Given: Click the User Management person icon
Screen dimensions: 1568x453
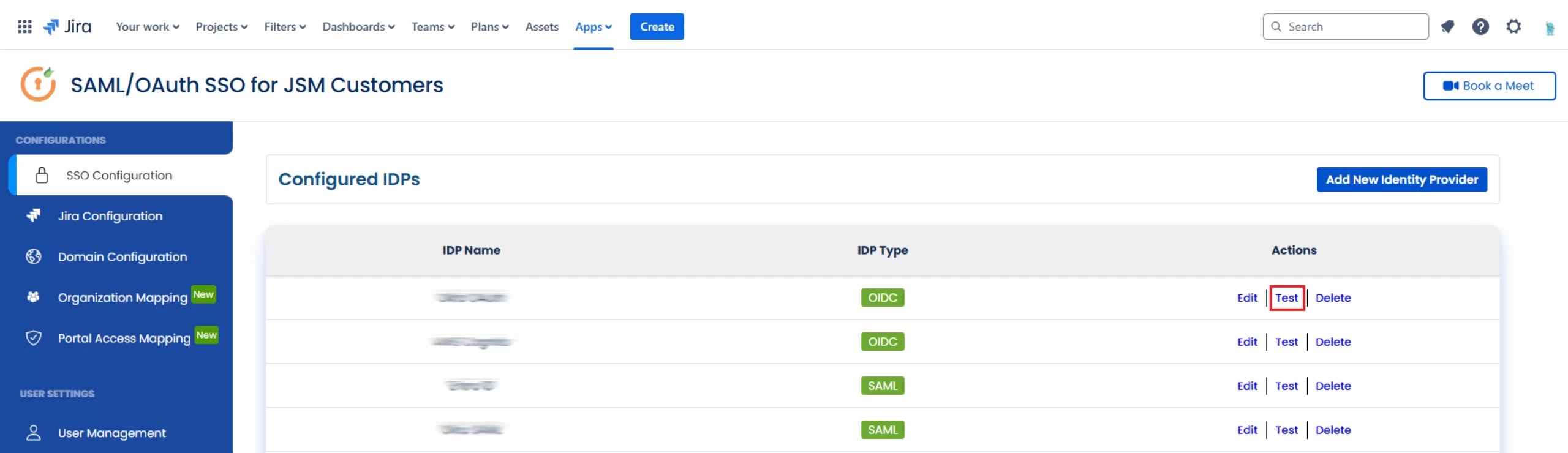Looking at the screenshot, I should [x=34, y=433].
